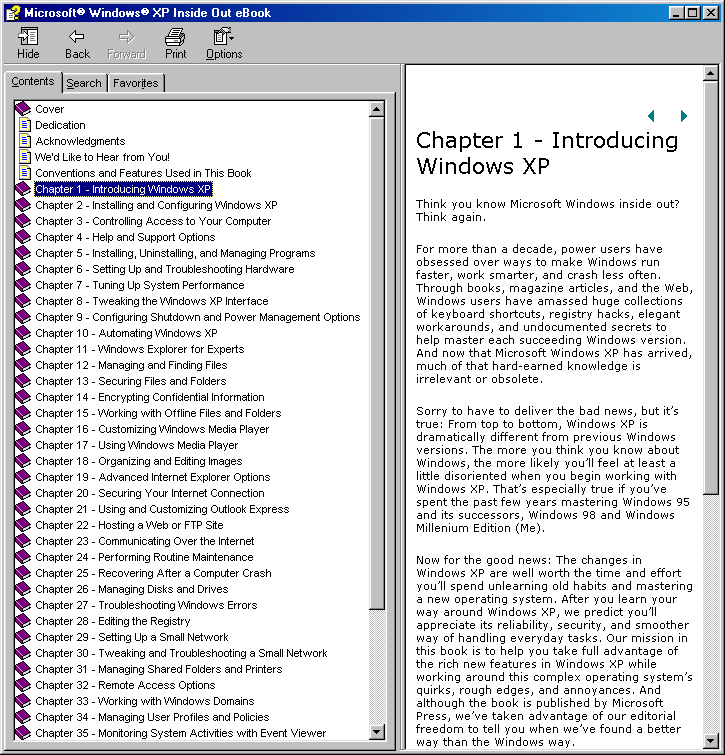
Task: Open Chapter 3 - Controlling Access to Your Computer
Action: 153,221
